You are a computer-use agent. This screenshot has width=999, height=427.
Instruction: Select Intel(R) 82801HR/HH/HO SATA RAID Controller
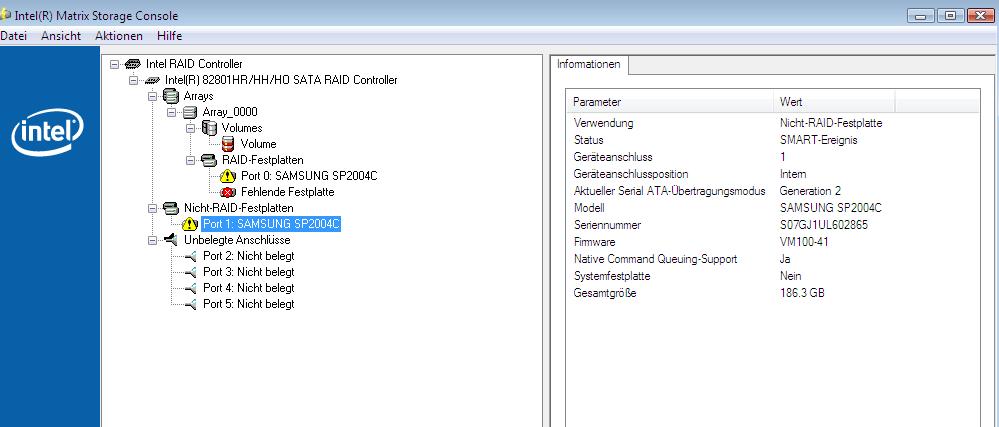click(281, 80)
